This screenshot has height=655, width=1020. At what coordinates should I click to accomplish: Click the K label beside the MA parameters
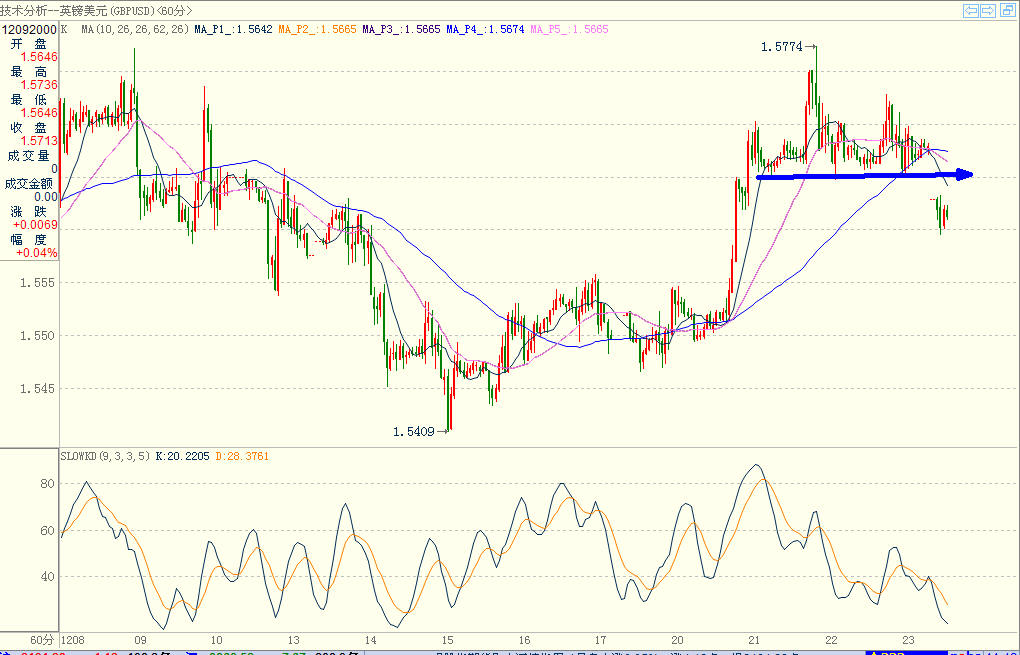pos(64,29)
